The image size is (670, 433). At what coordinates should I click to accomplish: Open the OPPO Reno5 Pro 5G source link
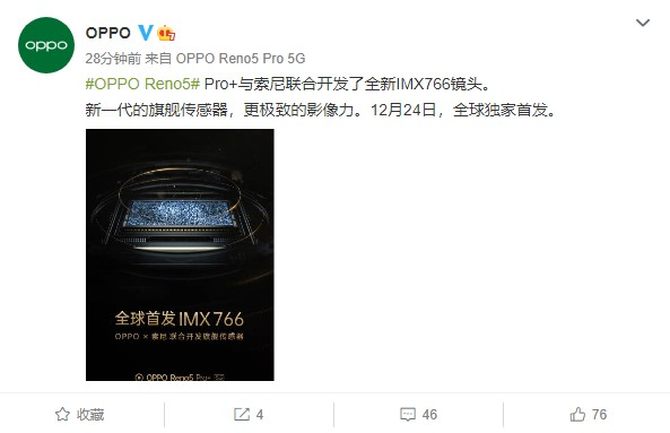[241, 58]
